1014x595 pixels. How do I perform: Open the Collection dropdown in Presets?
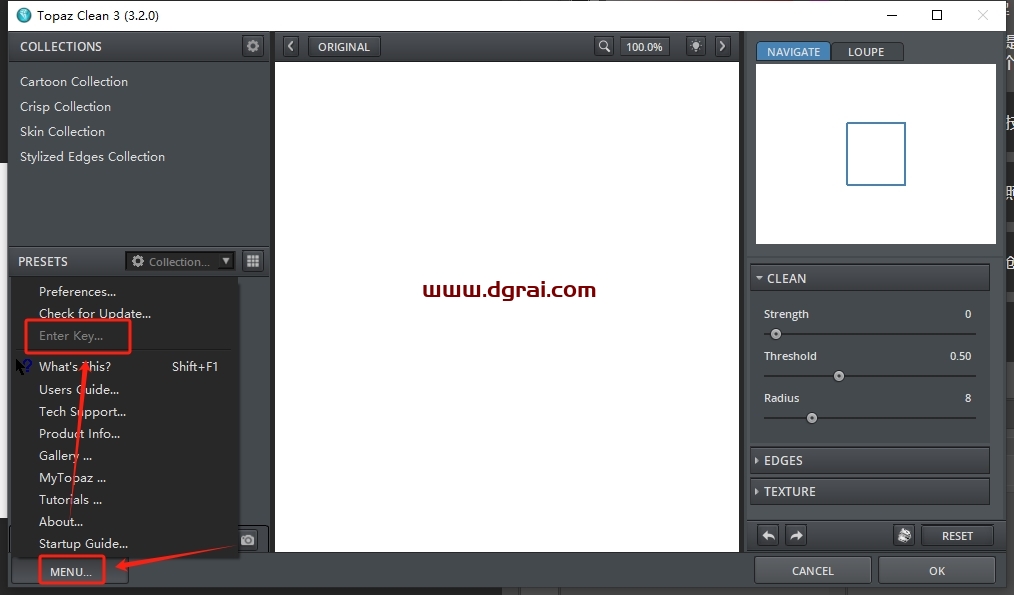pos(180,261)
